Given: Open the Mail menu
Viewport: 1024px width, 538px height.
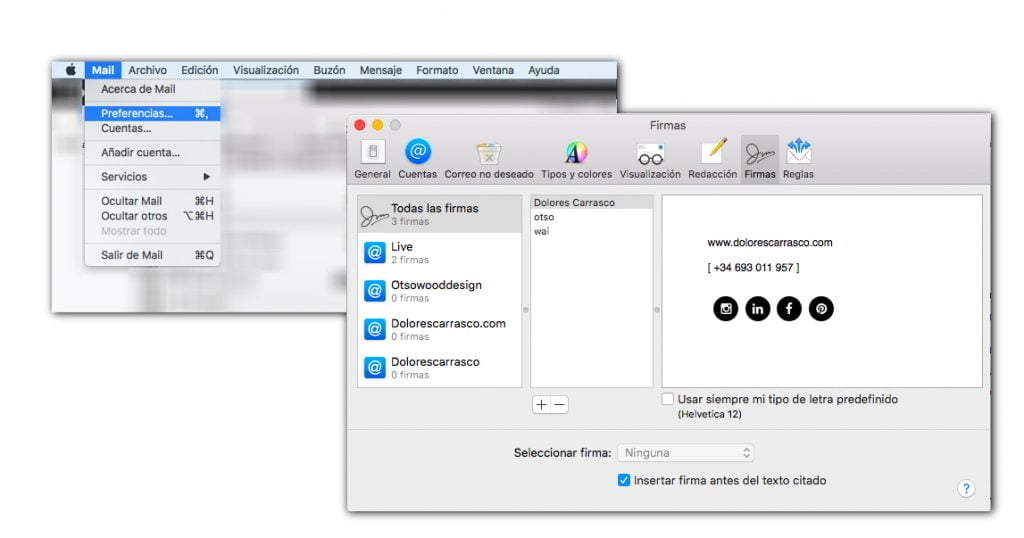Looking at the screenshot, I should point(103,70).
